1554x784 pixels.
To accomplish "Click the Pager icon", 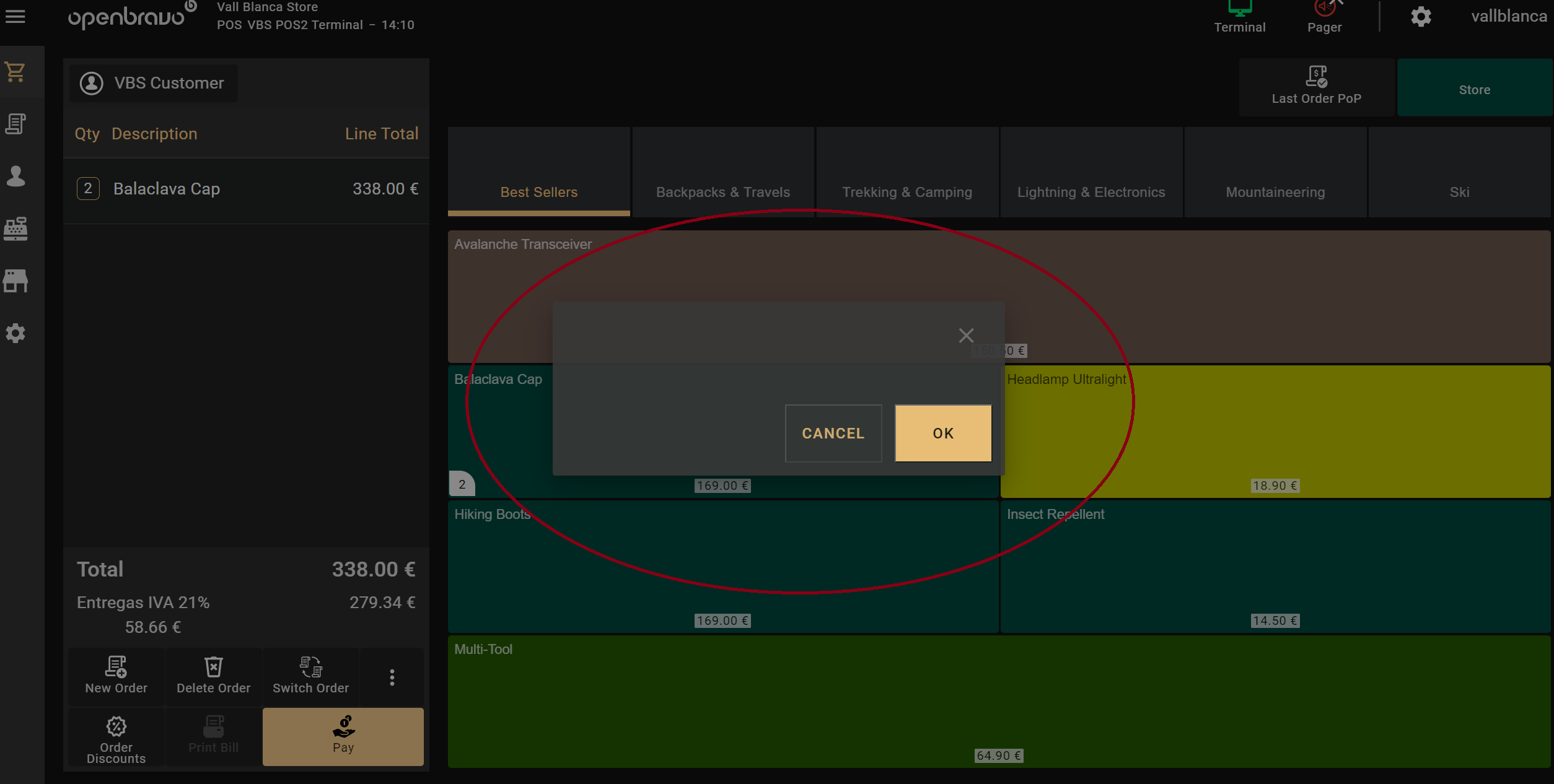I will pyautogui.click(x=1324, y=16).
